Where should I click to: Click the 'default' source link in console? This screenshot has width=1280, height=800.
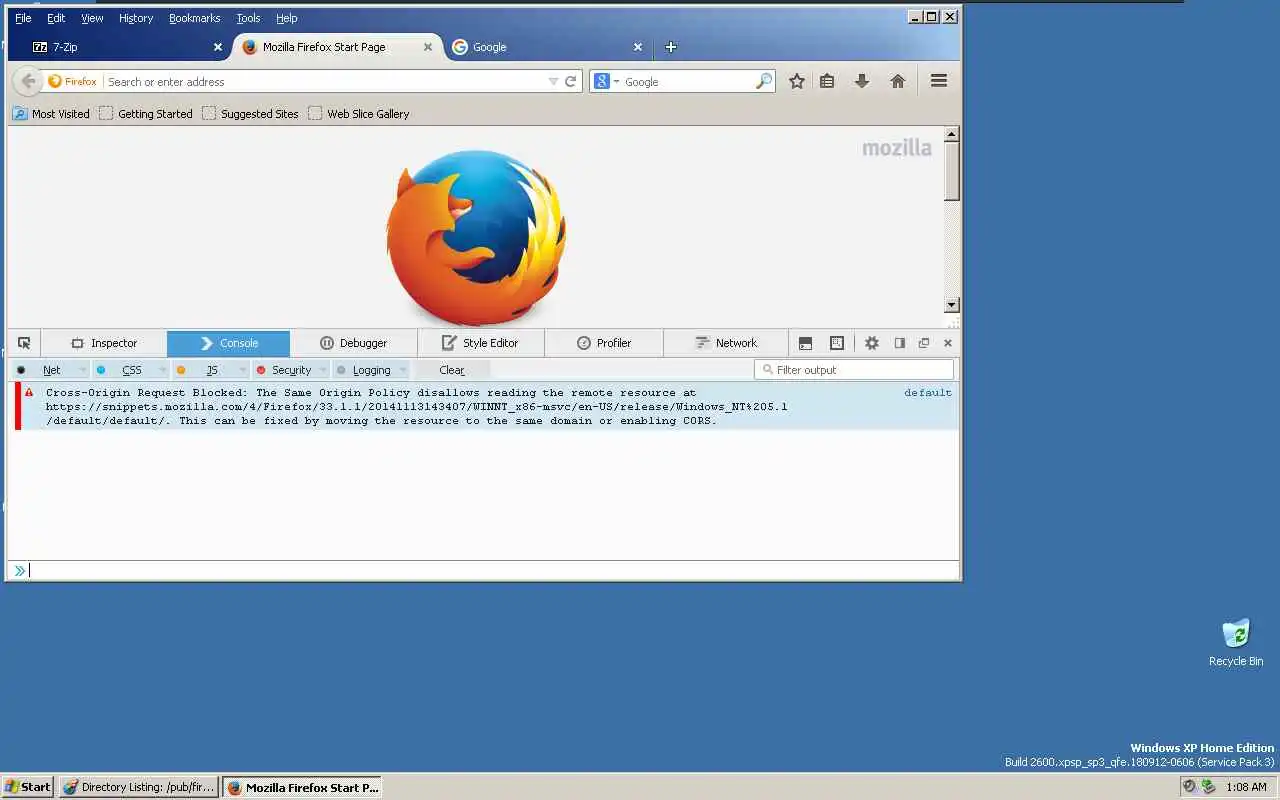pyautogui.click(x=928, y=392)
